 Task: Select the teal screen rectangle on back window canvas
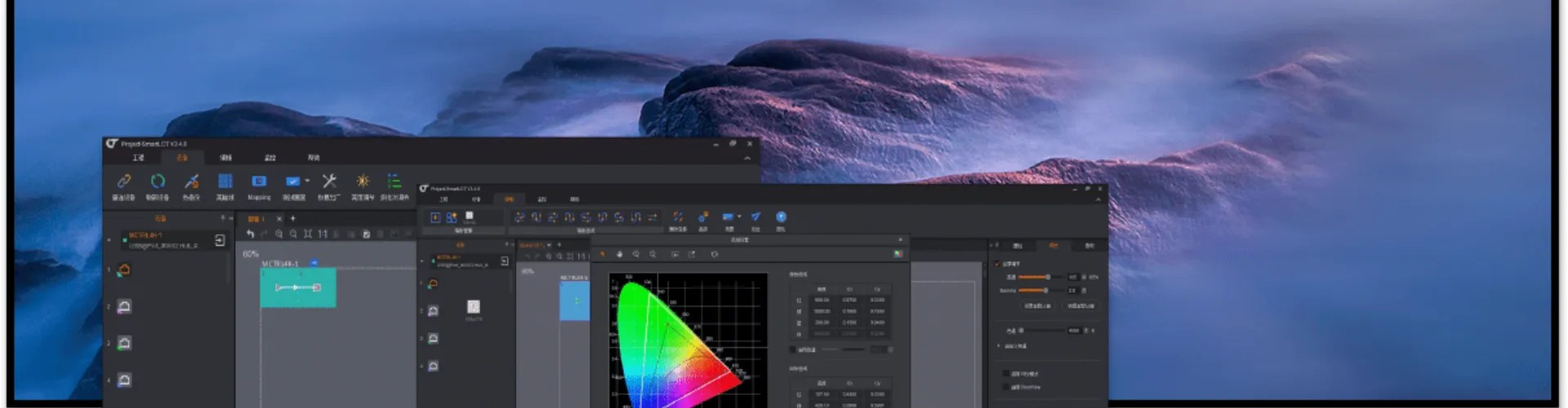tap(297, 288)
